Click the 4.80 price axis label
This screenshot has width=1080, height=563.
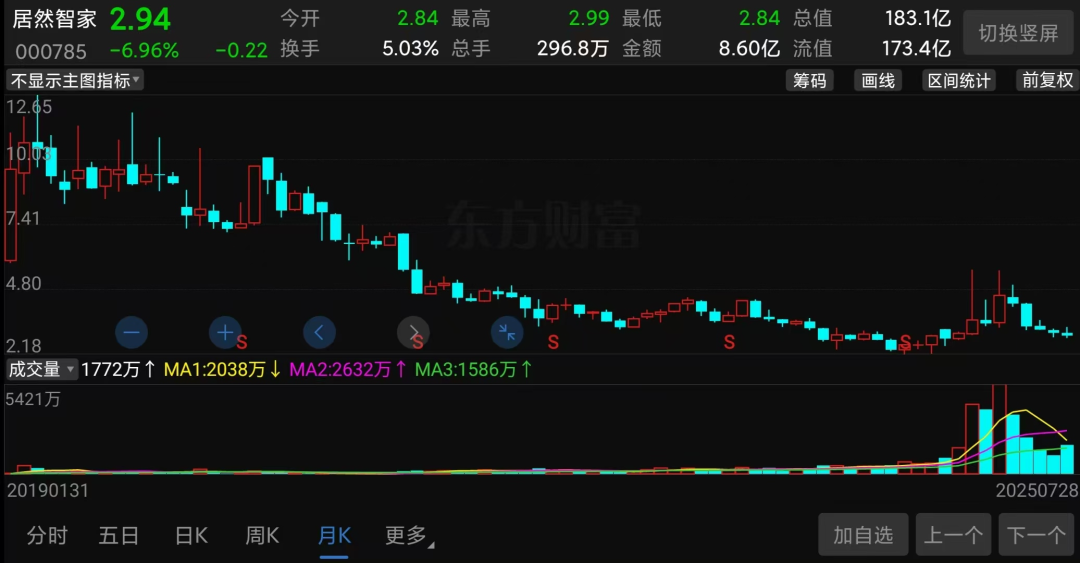[23, 284]
